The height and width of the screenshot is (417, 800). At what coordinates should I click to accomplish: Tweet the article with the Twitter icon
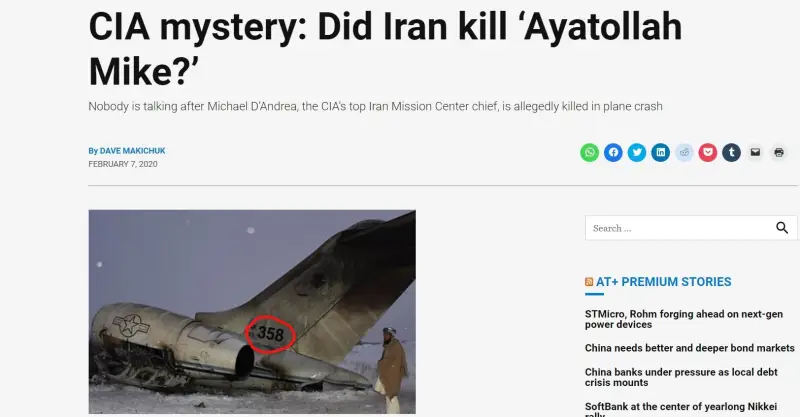637,153
